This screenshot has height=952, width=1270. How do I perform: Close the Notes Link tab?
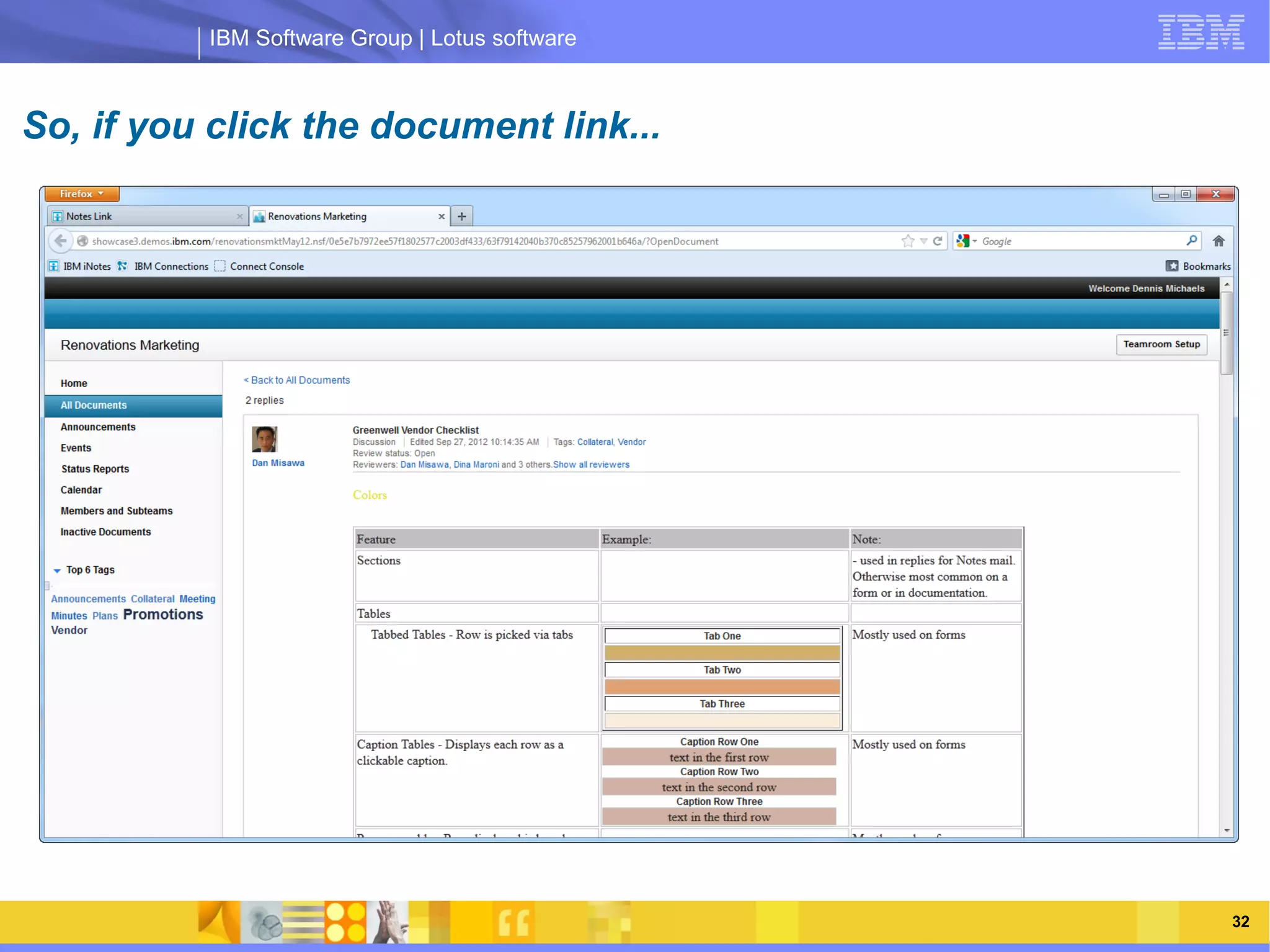pyautogui.click(x=239, y=216)
